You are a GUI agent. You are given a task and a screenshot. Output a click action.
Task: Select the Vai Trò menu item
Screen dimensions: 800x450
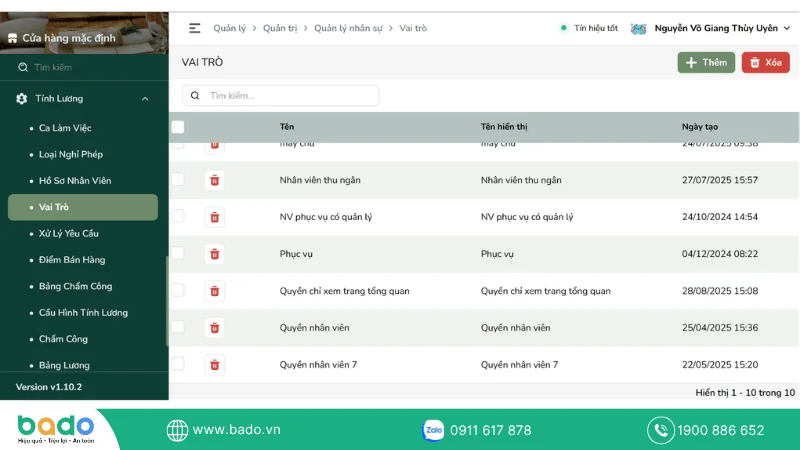[x=83, y=207]
